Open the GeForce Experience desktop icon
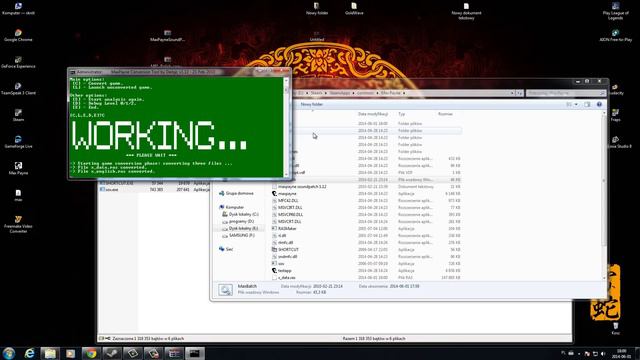This screenshot has width=640, height=360. point(18,62)
